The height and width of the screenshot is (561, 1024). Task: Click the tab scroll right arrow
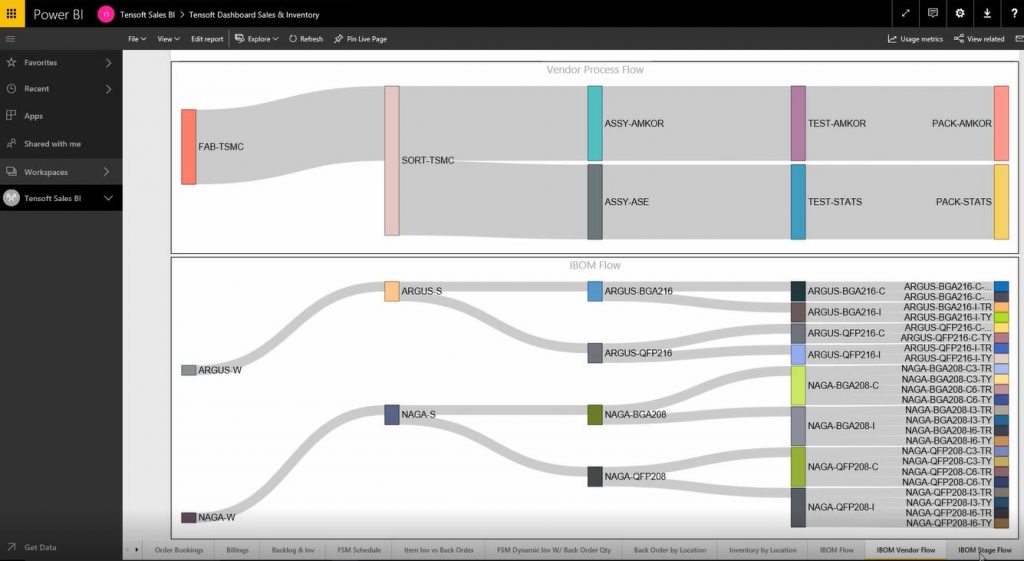pos(136,550)
